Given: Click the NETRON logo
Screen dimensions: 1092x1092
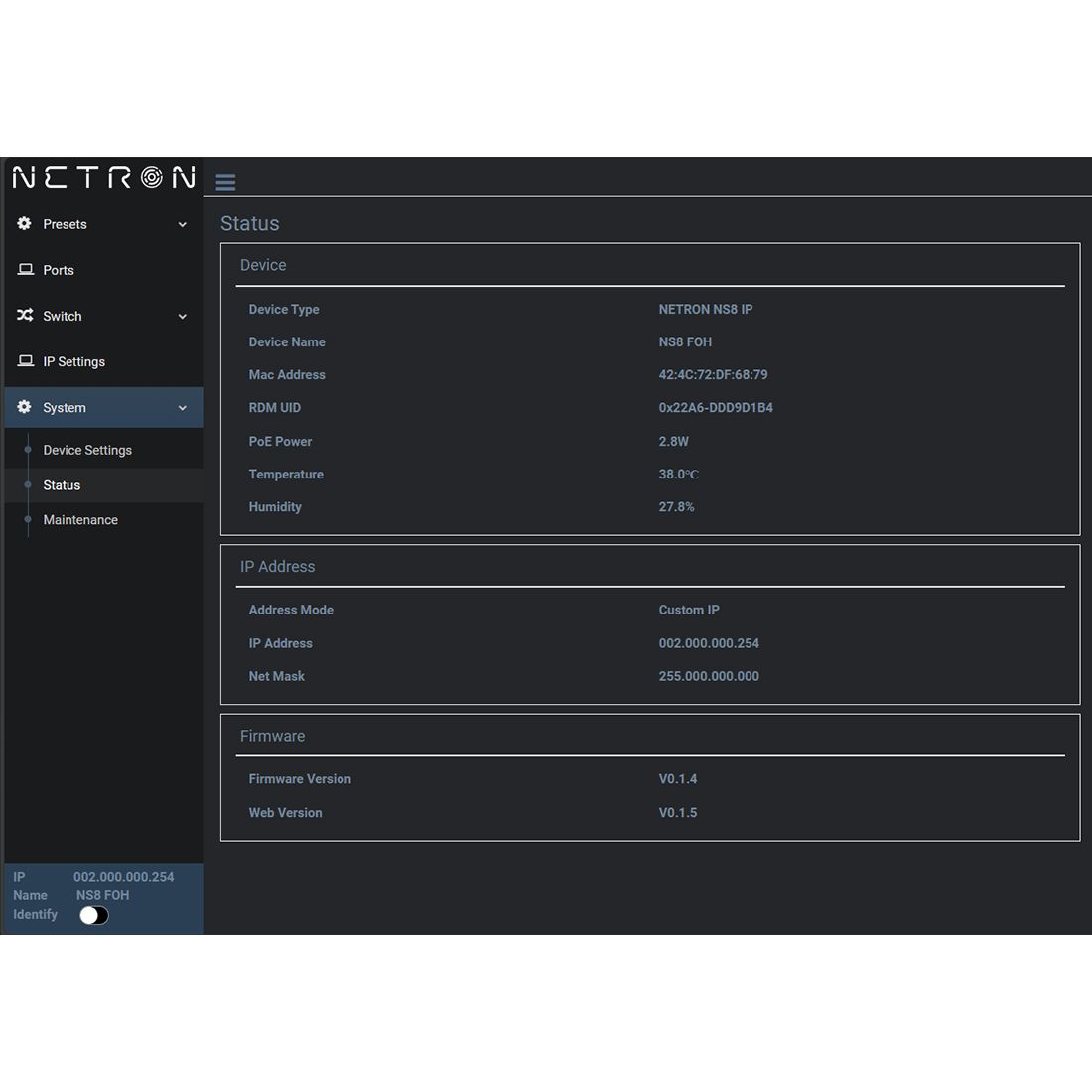Looking at the screenshot, I should click(x=103, y=178).
